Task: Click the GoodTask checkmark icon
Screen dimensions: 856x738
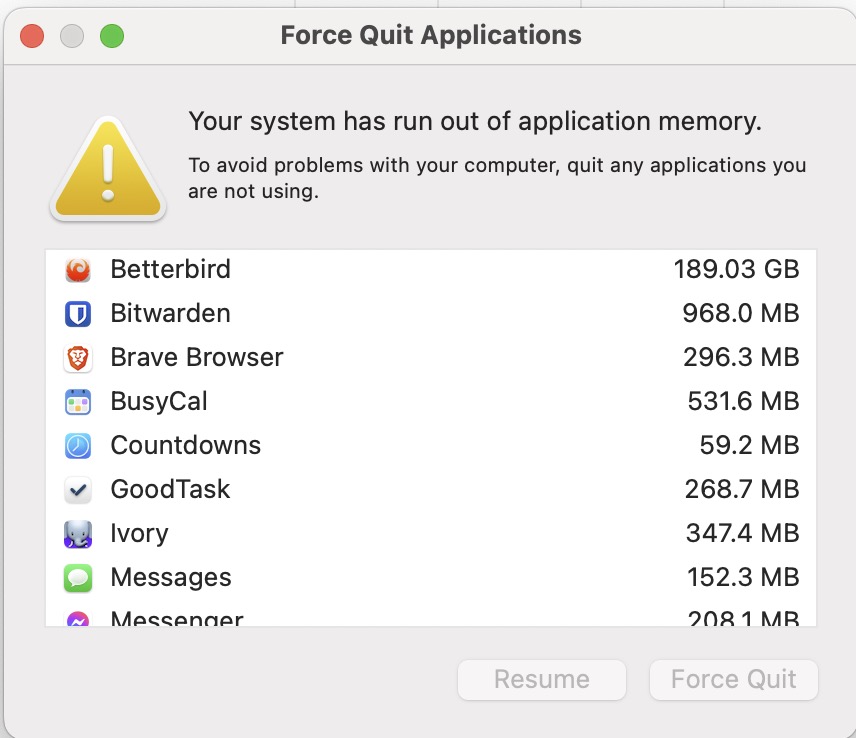Action: click(78, 490)
